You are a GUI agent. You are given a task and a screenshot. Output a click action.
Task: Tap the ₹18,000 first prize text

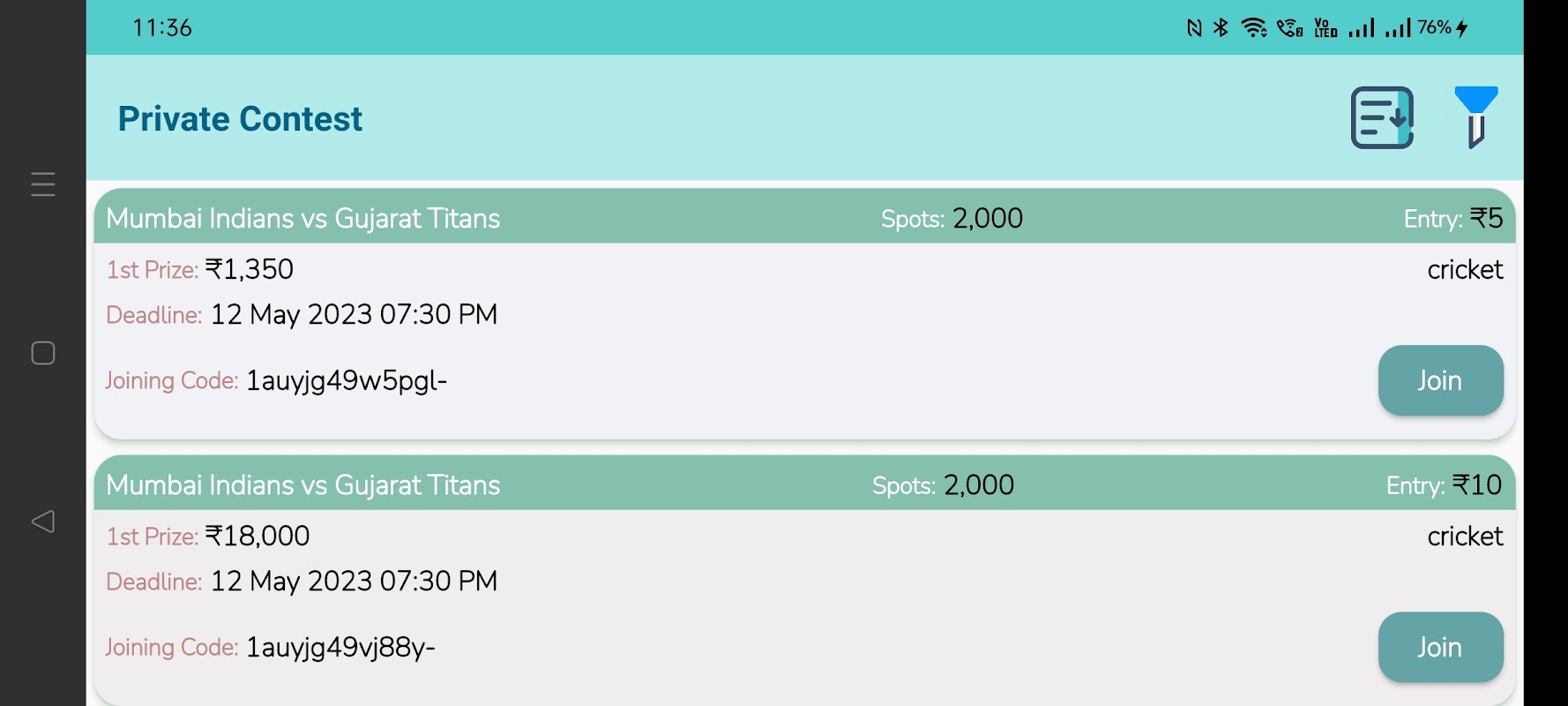click(257, 536)
